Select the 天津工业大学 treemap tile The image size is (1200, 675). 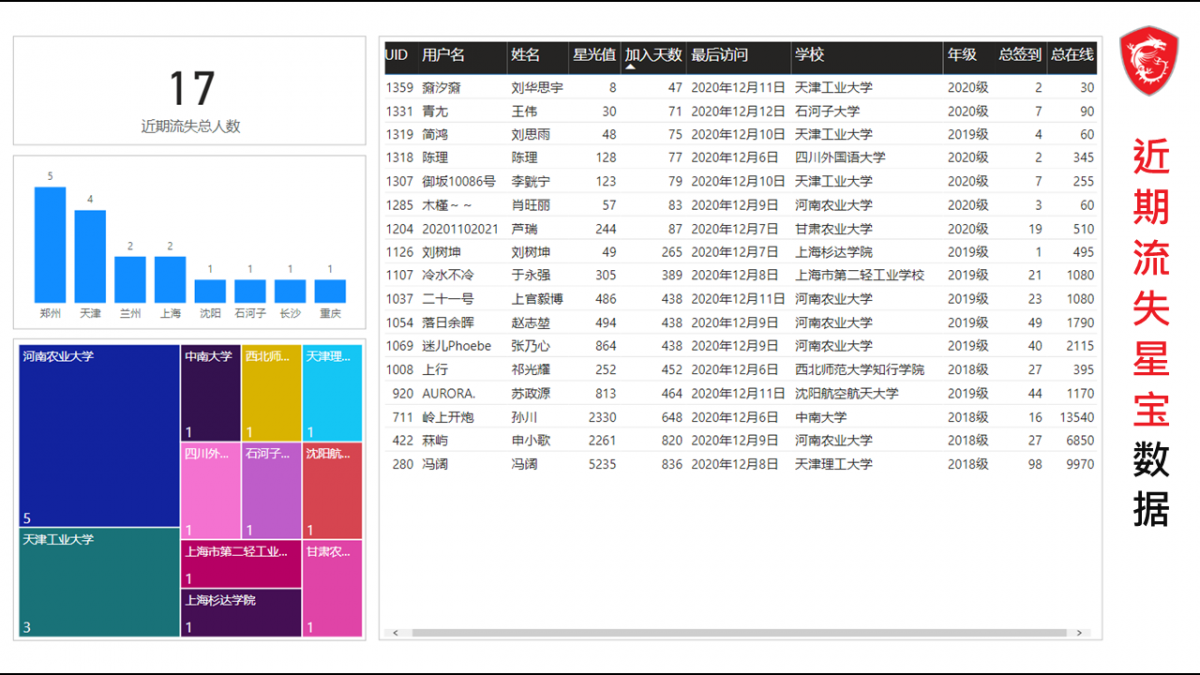pos(99,582)
